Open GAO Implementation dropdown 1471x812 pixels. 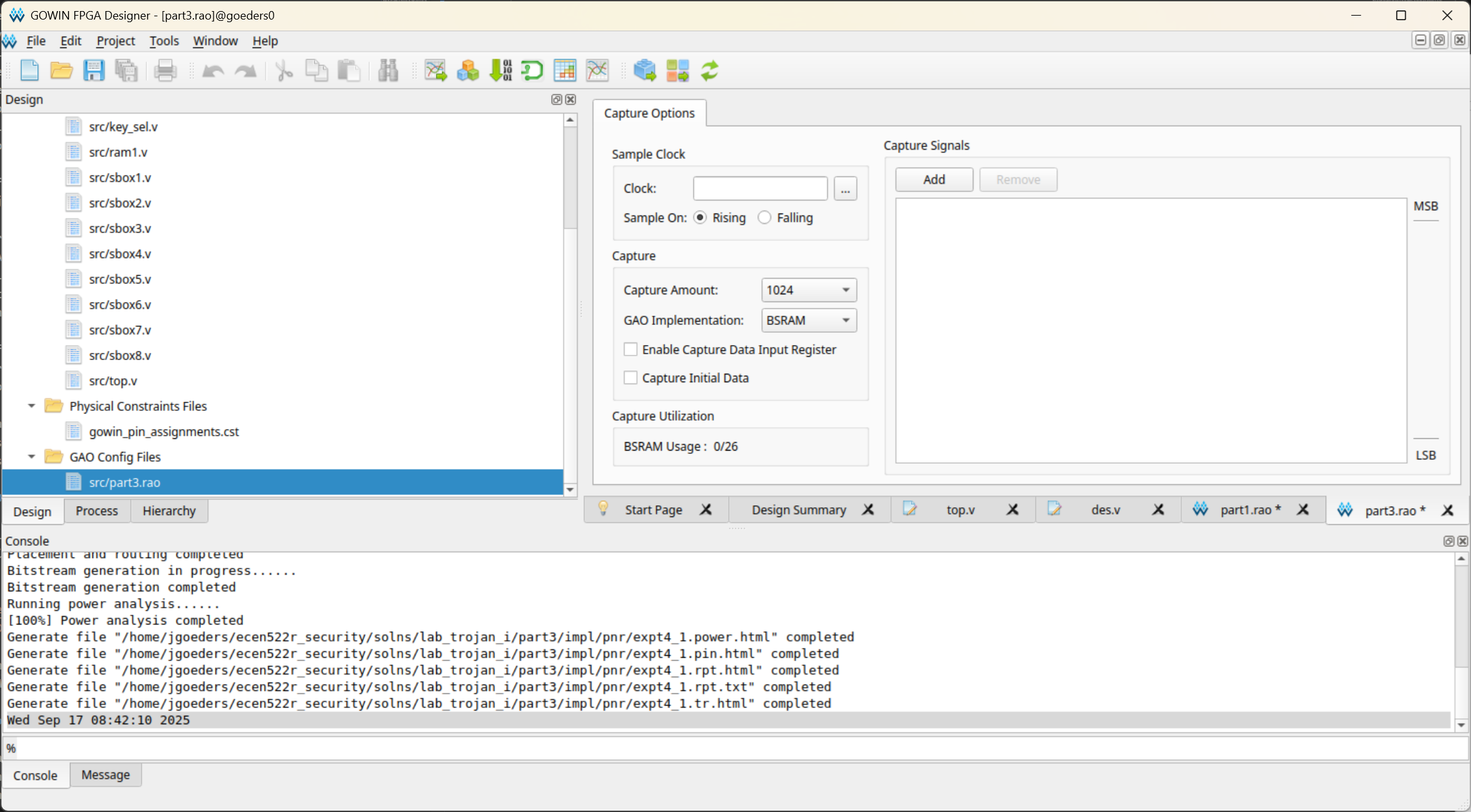pos(809,320)
